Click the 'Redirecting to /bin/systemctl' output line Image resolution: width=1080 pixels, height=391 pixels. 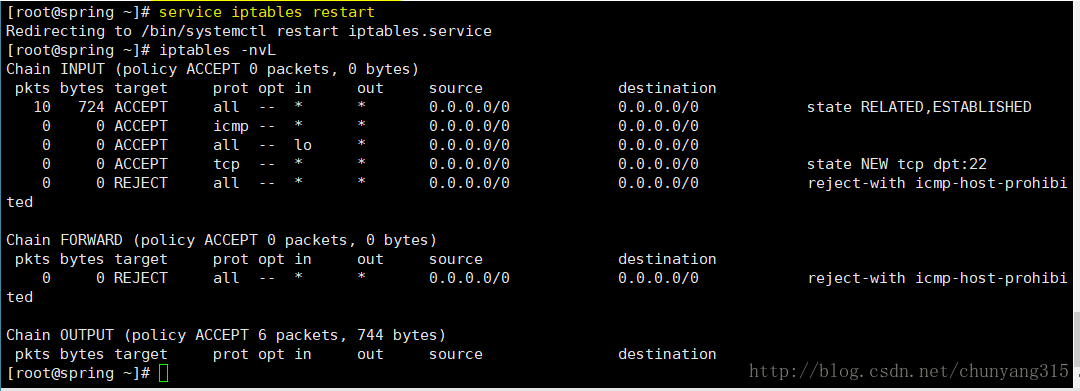(249, 32)
